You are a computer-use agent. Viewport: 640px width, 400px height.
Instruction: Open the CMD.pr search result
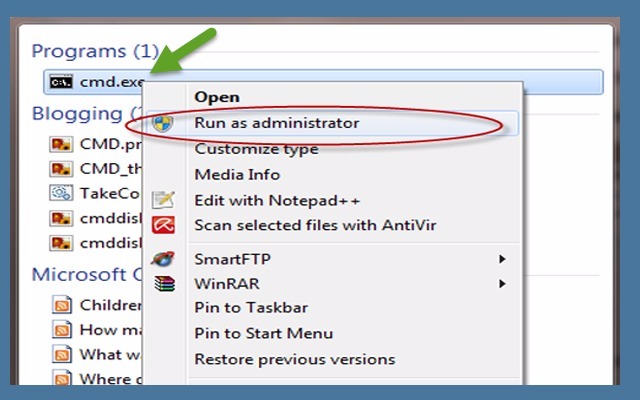(104, 143)
